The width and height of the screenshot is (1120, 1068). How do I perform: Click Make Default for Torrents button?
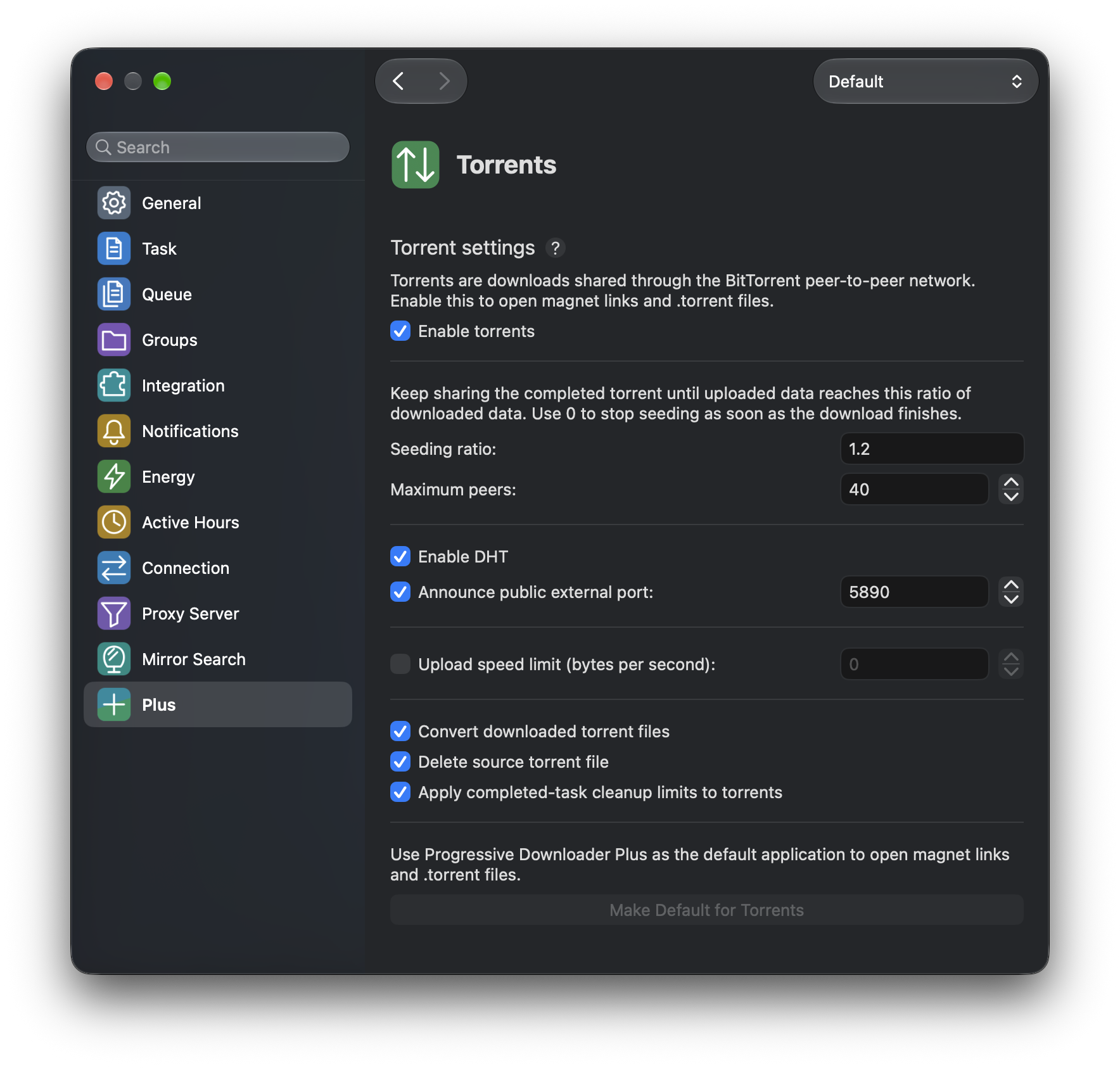click(x=707, y=910)
